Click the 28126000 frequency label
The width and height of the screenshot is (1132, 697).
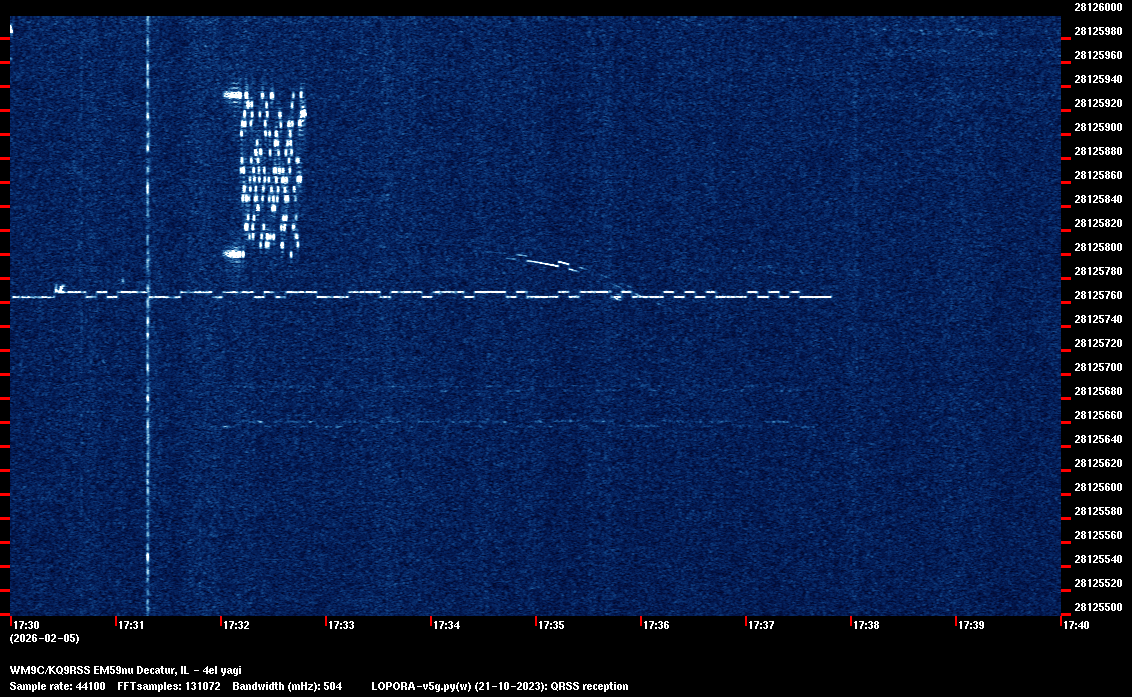pyautogui.click(x=1098, y=7)
